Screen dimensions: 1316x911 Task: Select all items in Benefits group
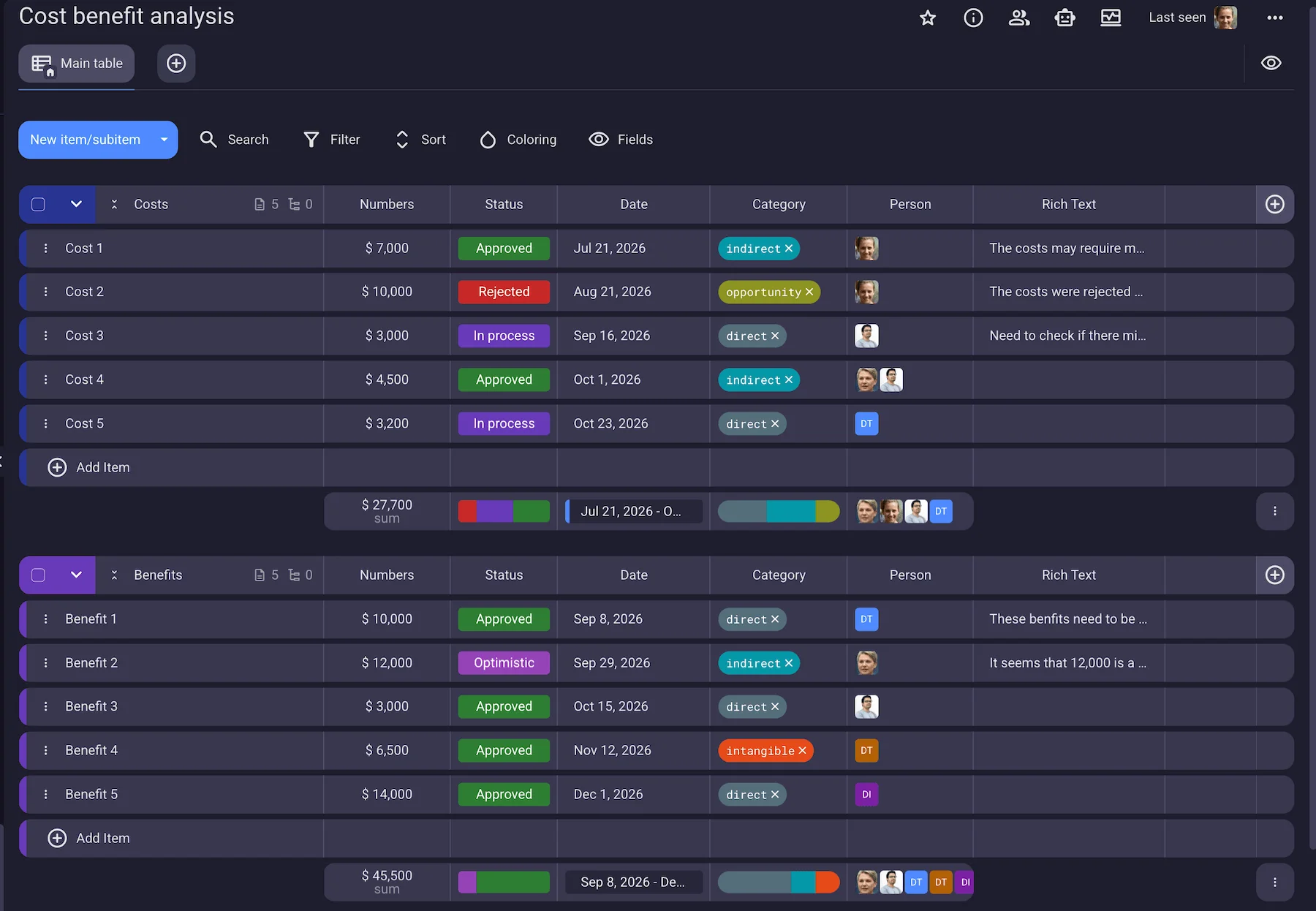coord(38,575)
